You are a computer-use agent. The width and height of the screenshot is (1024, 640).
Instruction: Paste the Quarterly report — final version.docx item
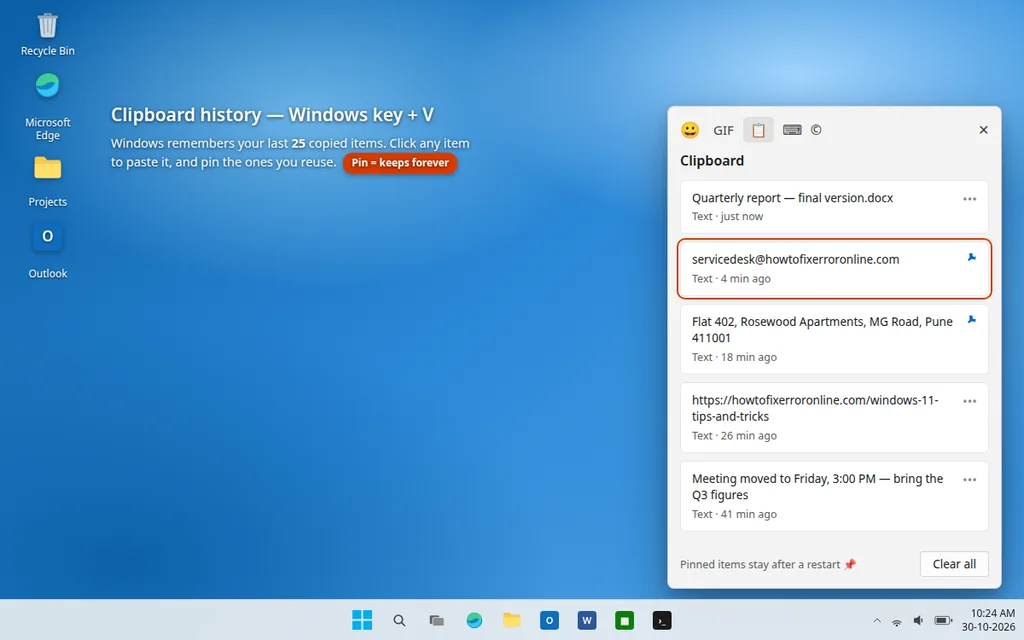point(834,207)
